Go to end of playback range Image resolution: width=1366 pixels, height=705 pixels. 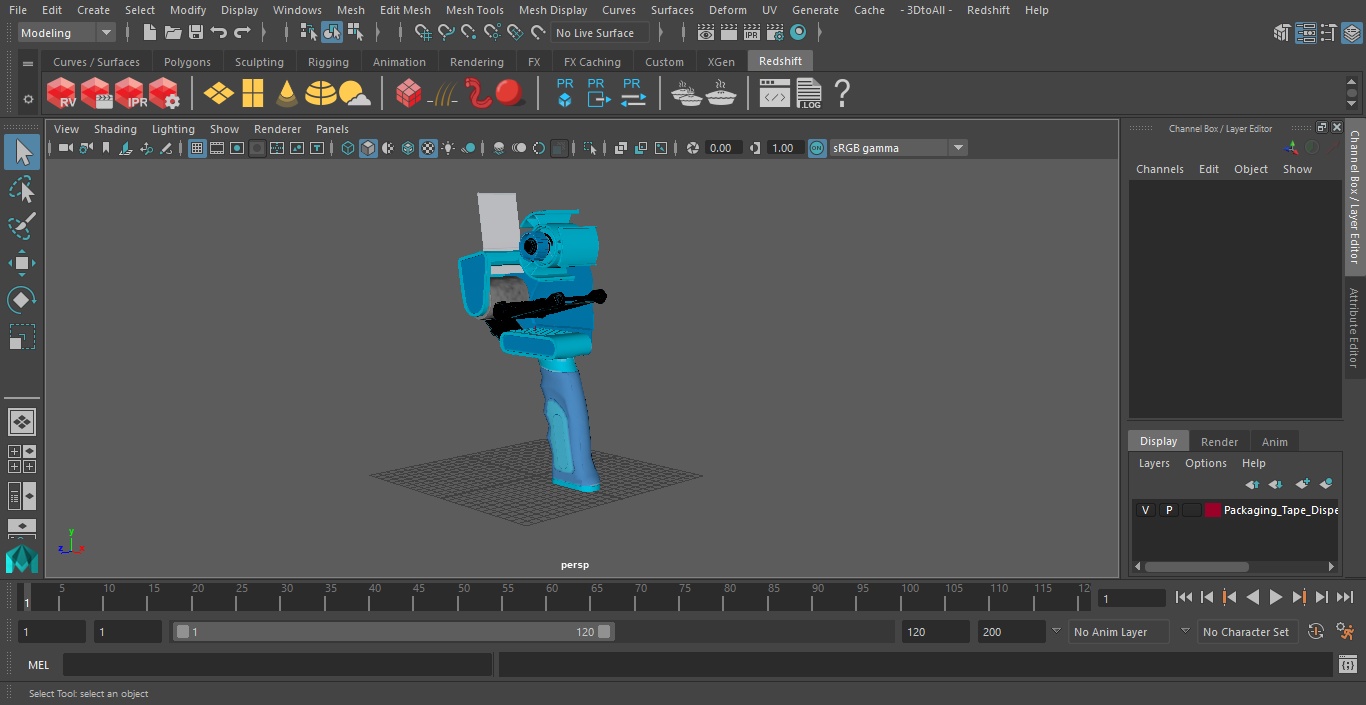click(x=1345, y=597)
